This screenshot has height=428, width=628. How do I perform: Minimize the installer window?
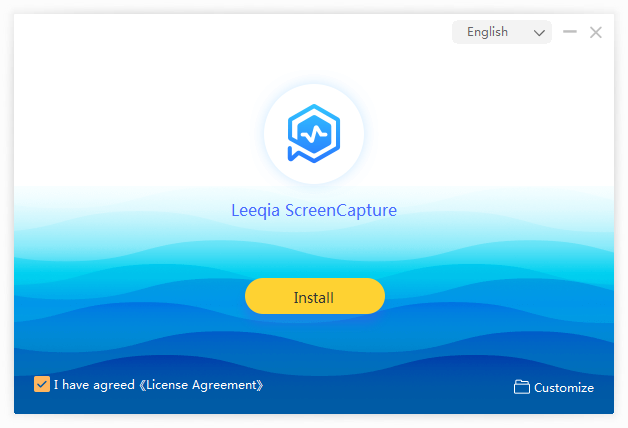(570, 32)
